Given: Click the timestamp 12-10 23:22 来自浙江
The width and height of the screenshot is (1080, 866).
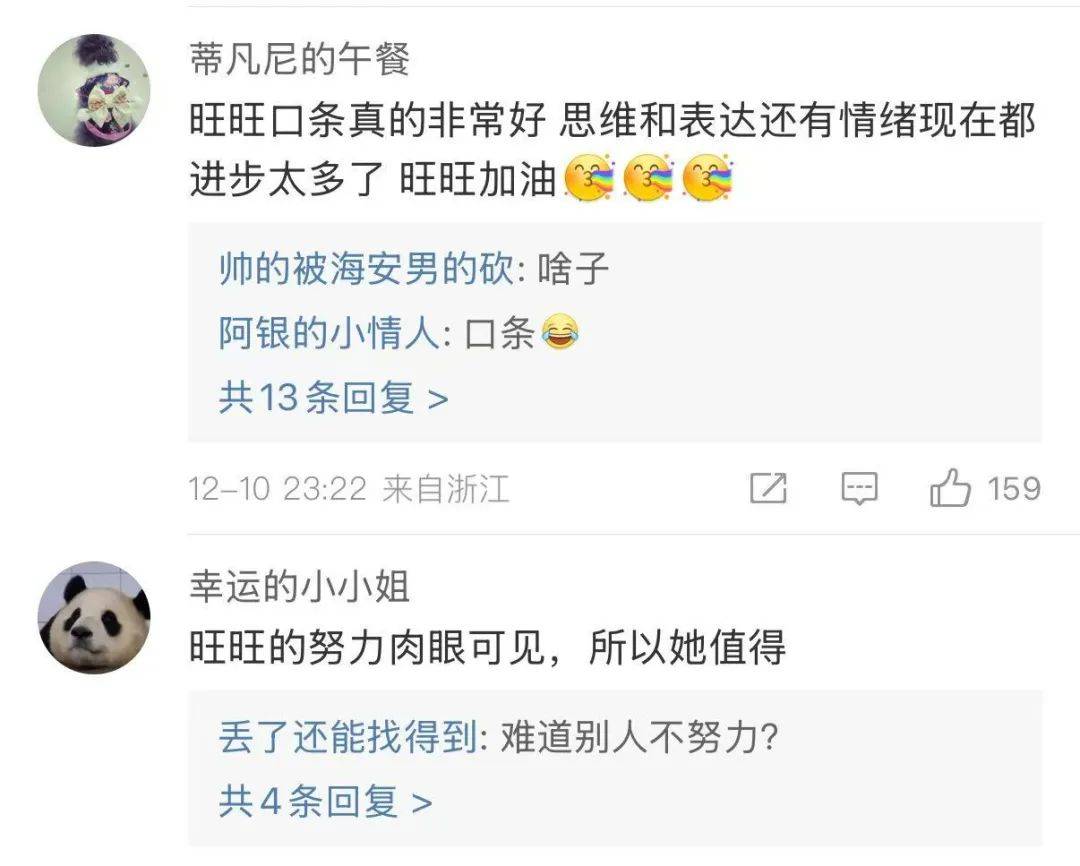Looking at the screenshot, I should [349, 488].
